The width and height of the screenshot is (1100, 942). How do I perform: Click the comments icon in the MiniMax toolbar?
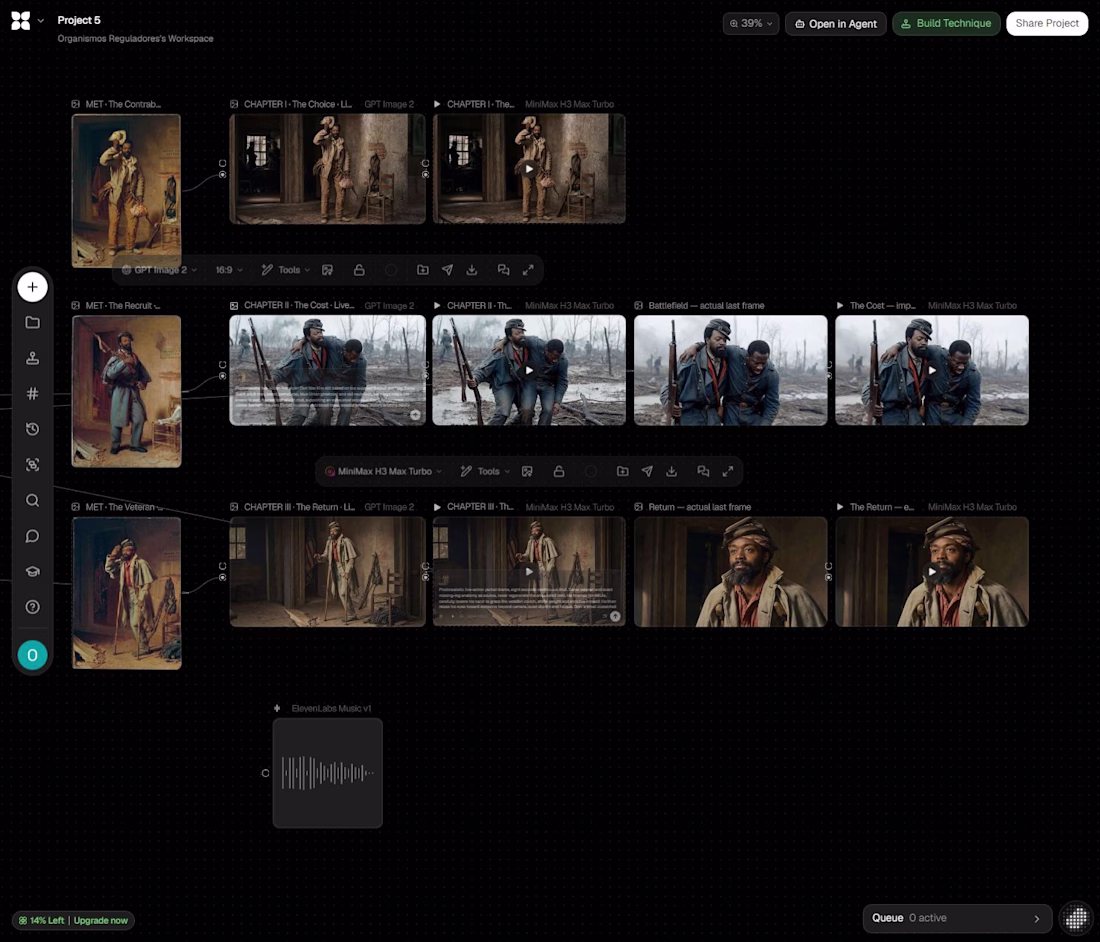(x=703, y=471)
